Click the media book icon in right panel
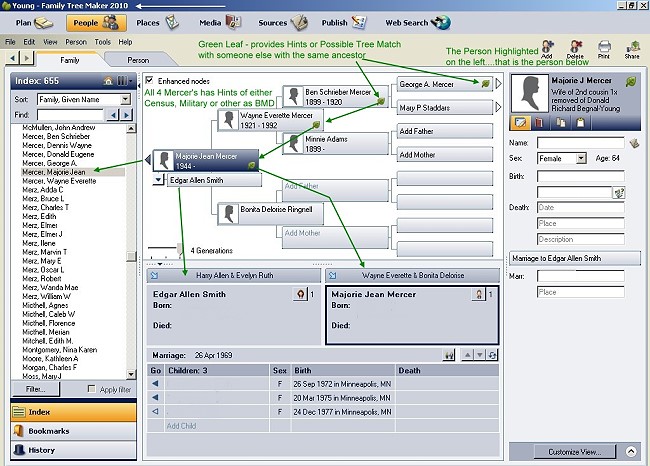 click(539, 122)
